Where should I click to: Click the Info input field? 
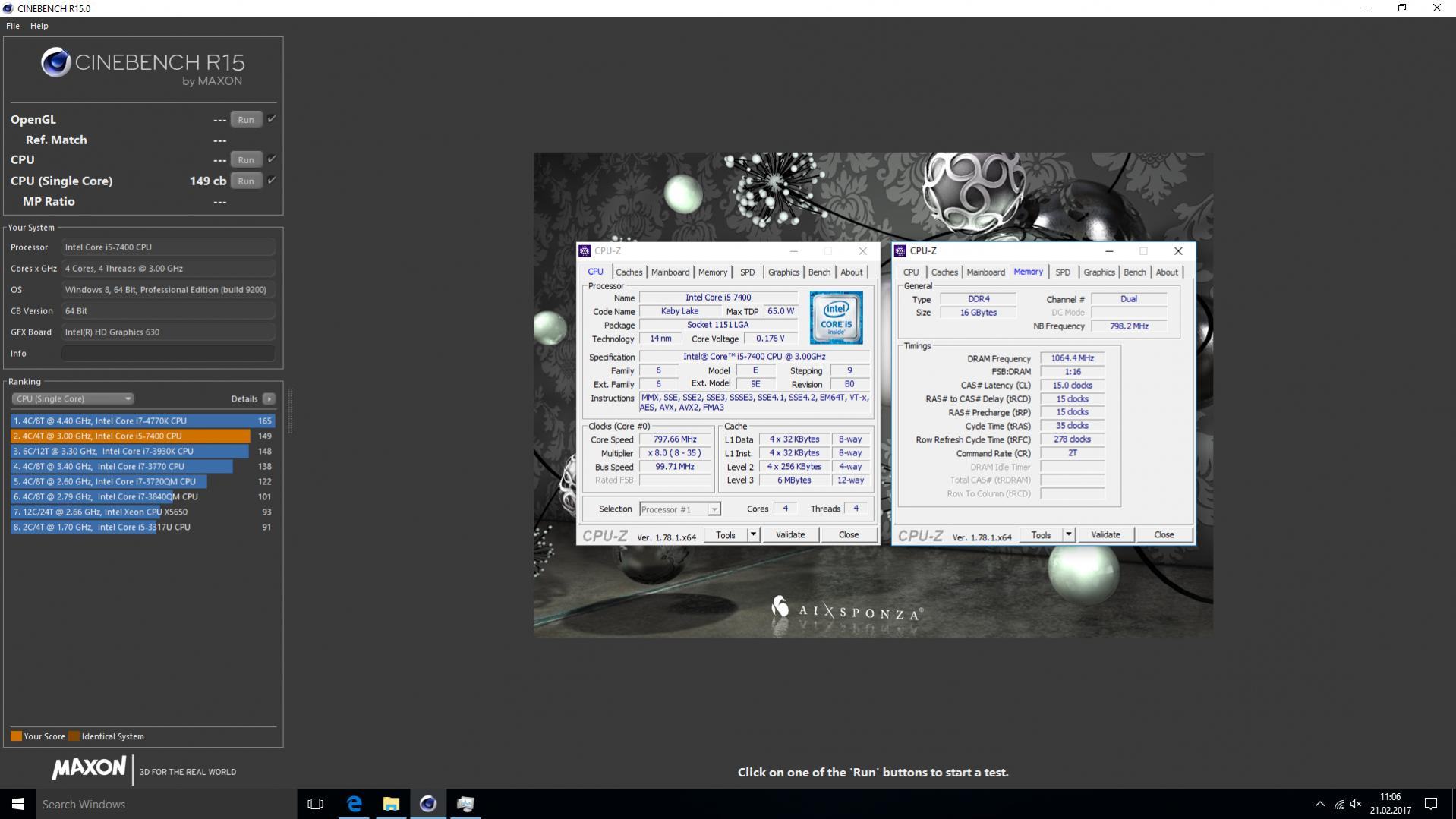click(x=168, y=354)
